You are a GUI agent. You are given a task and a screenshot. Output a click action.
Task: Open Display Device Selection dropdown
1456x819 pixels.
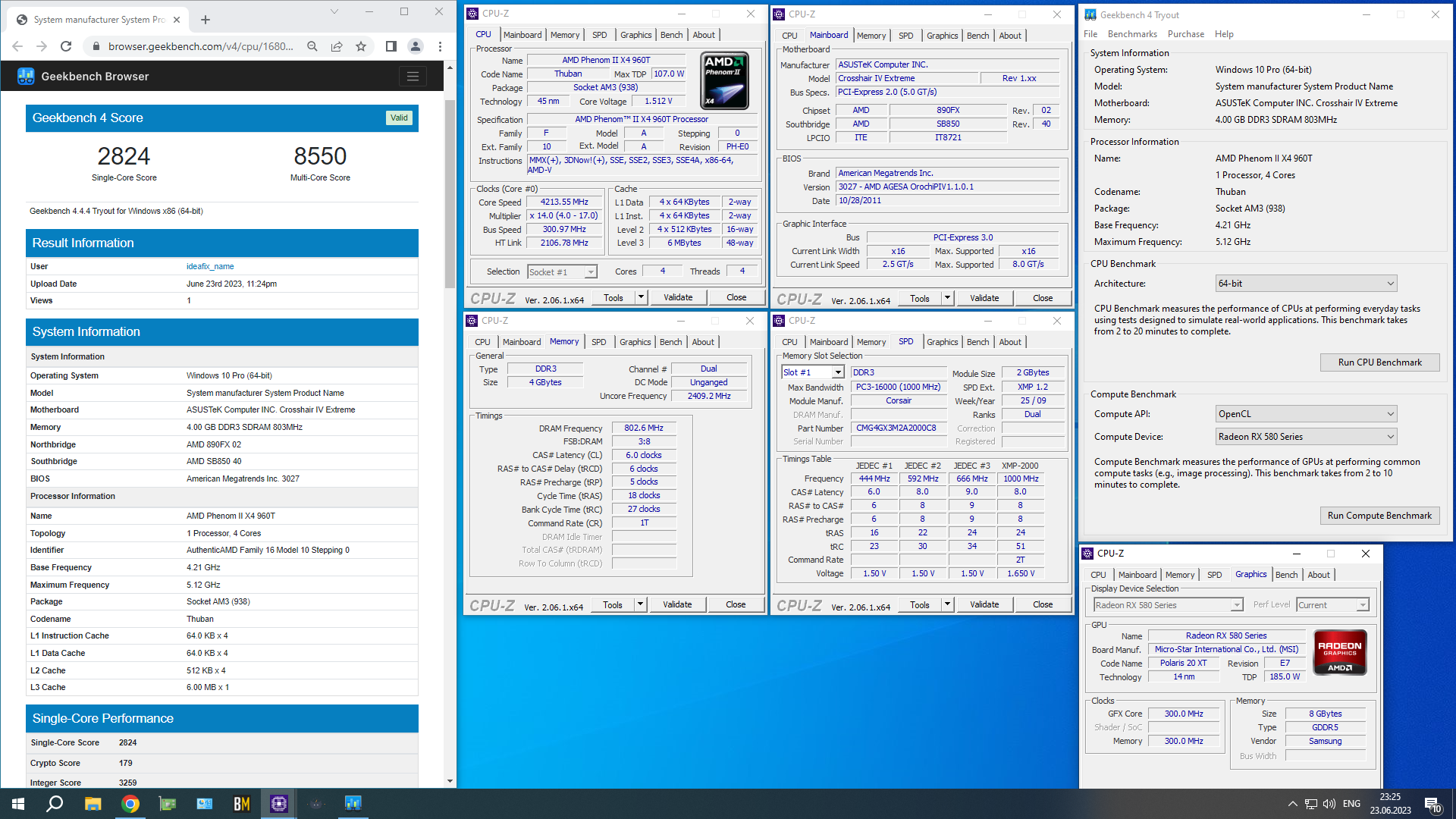point(1168,605)
